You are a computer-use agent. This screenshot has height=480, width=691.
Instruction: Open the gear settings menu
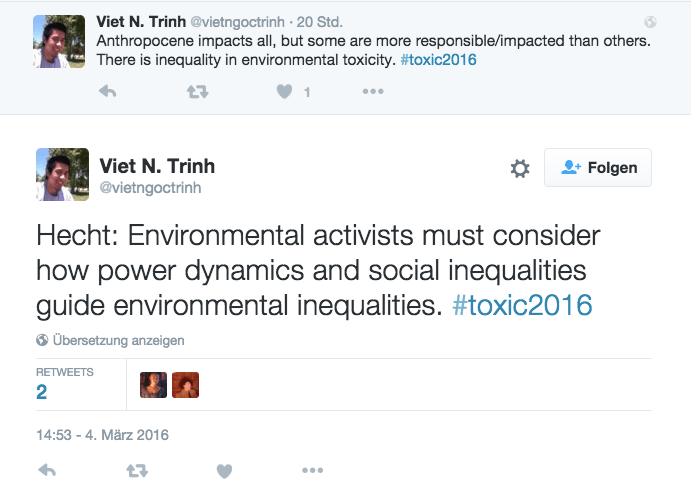coord(520,169)
